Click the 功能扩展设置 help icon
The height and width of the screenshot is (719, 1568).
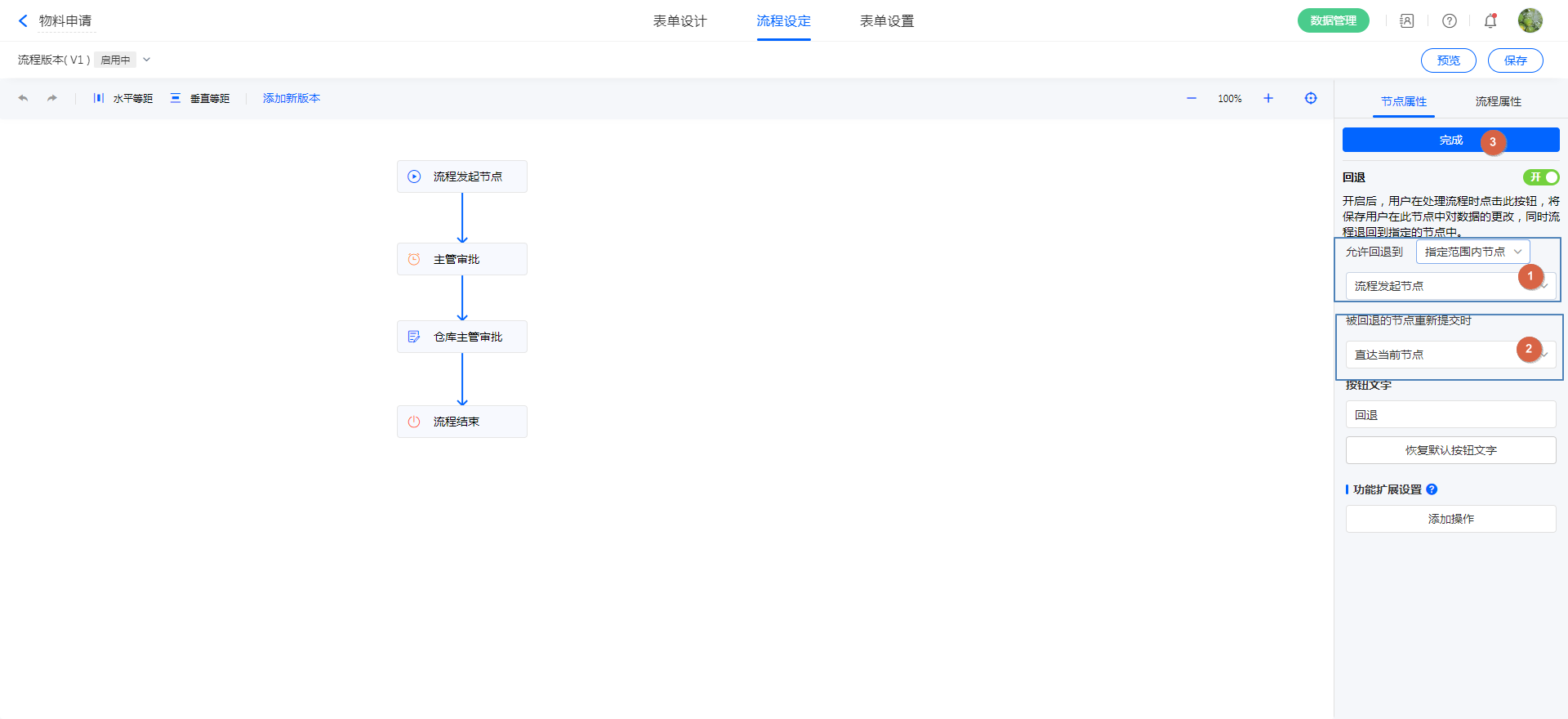pyautogui.click(x=1432, y=489)
